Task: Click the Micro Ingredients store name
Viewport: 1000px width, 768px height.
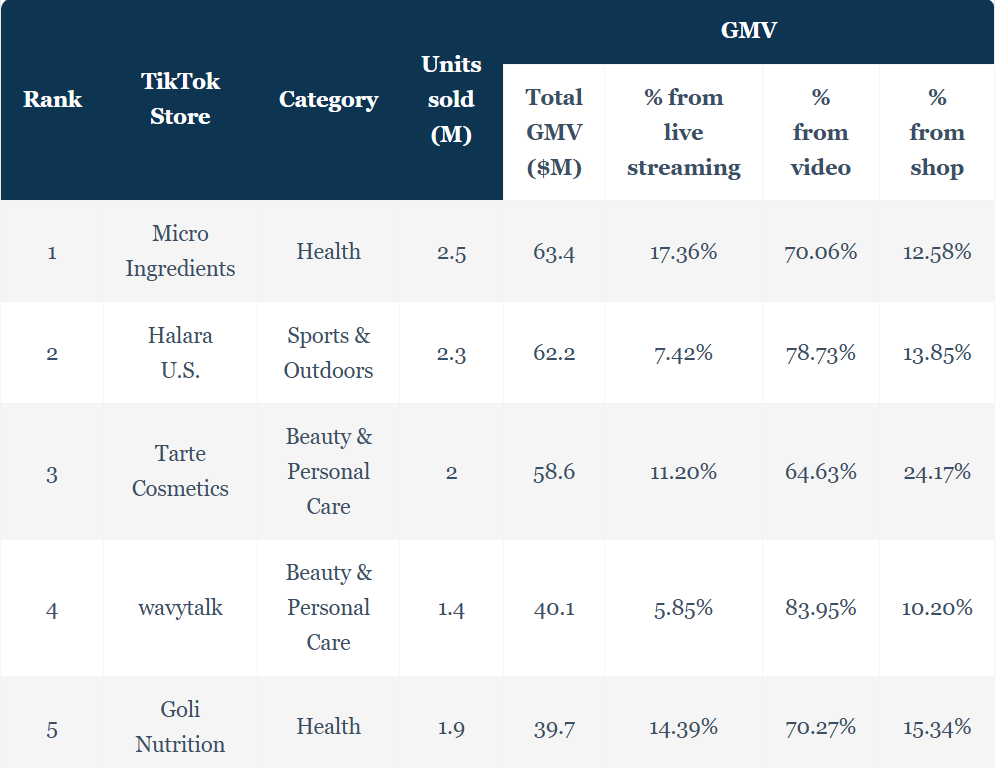Action: 180,251
